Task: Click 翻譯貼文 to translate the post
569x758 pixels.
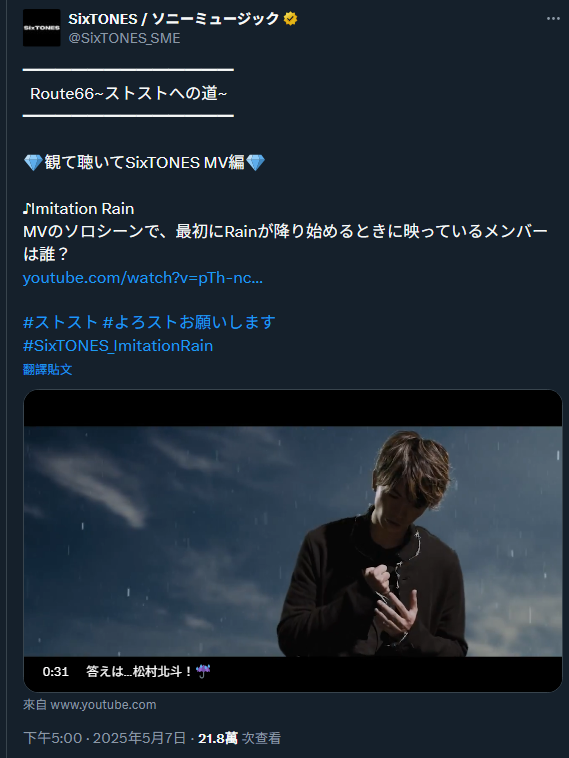Action: (47, 370)
